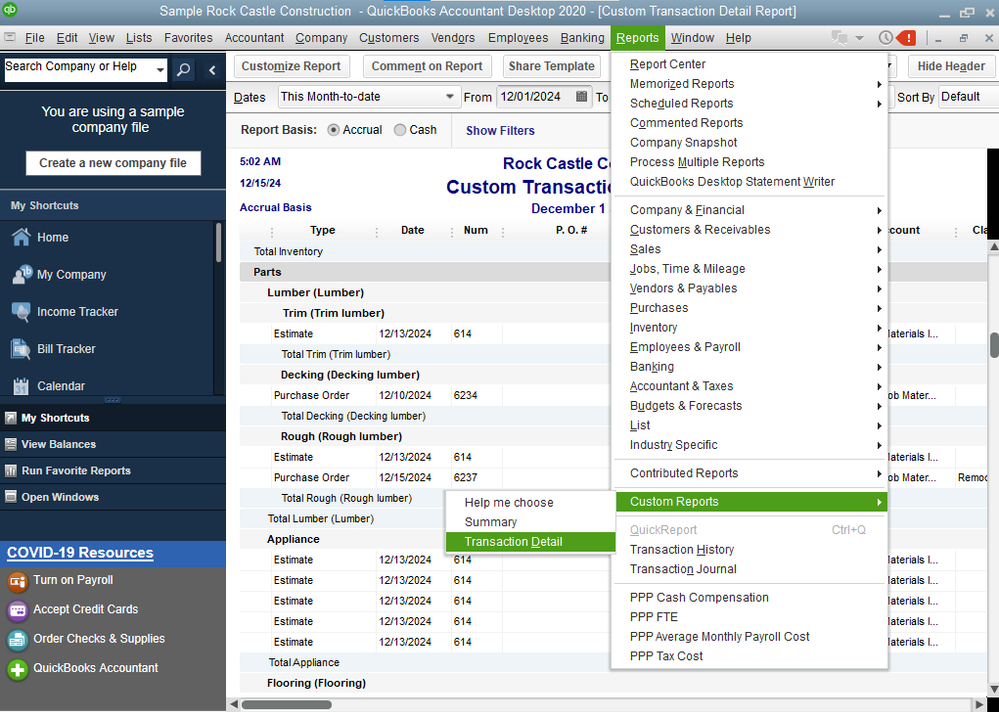Expand Contributed Reports submenu
The width and height of the screenshot is (999, 712).
[x=879, y=473]
